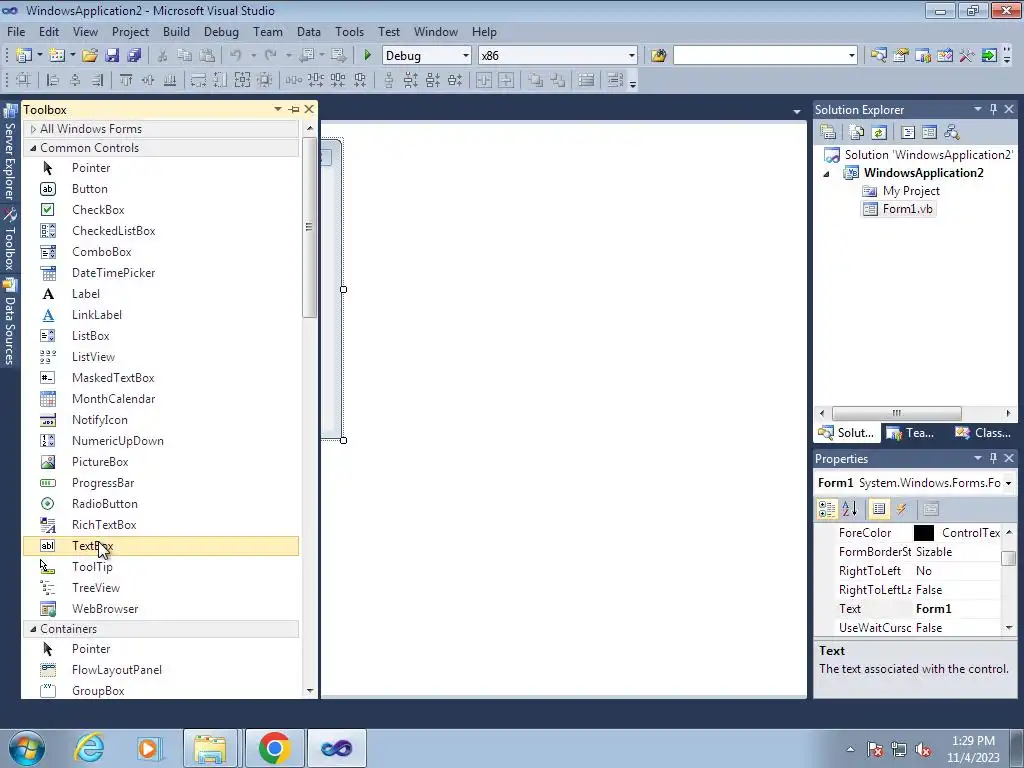Open the Form1 object selector dropdown
1024x768 pixels.
[1008, 483]
